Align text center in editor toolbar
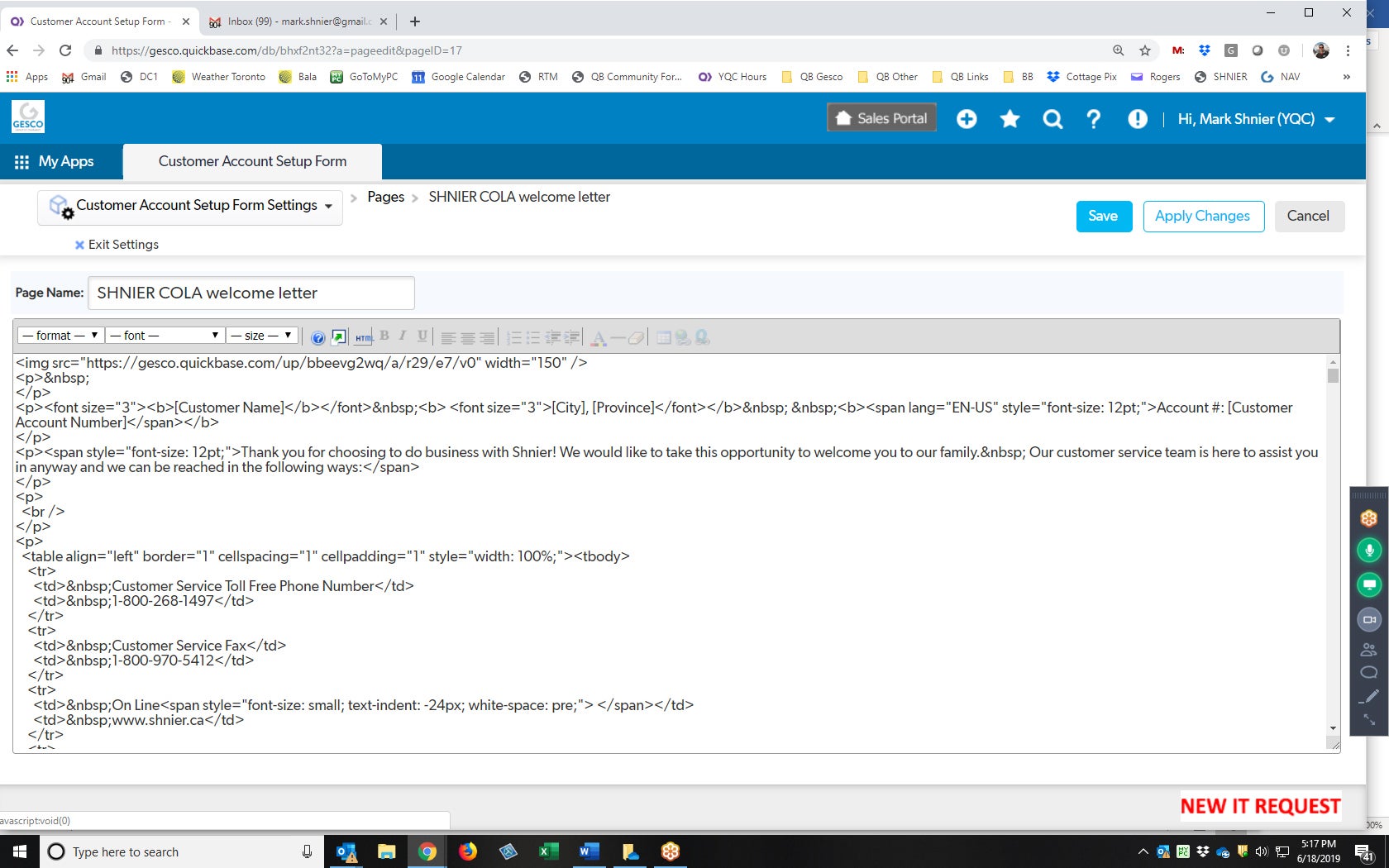The width and height of the screenshot is (1389, 868). [x=468, y=337]
